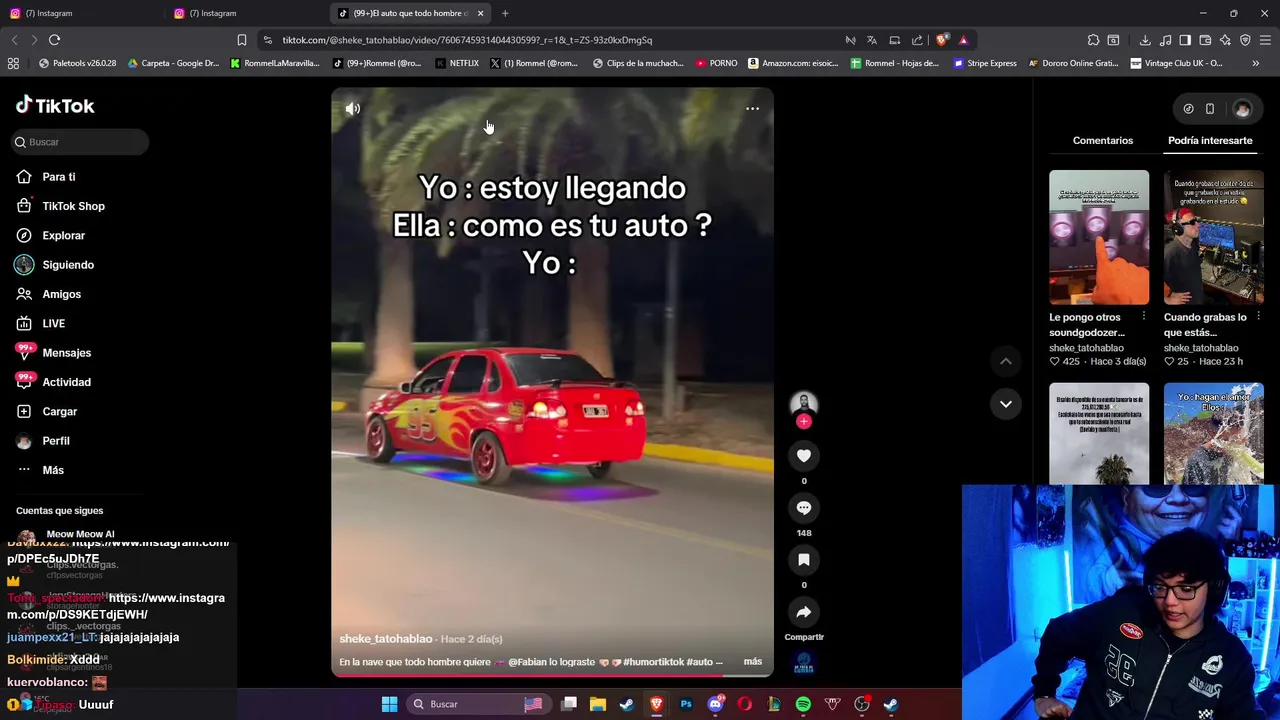Open comments bubble showing 148

(804, 508)
